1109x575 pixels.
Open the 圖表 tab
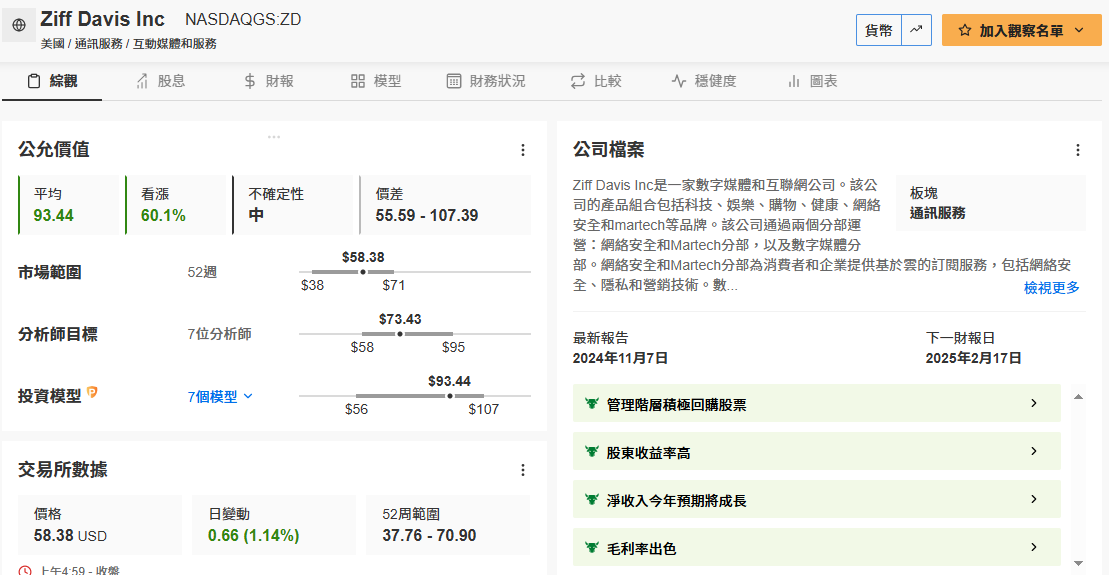point(813,81)
